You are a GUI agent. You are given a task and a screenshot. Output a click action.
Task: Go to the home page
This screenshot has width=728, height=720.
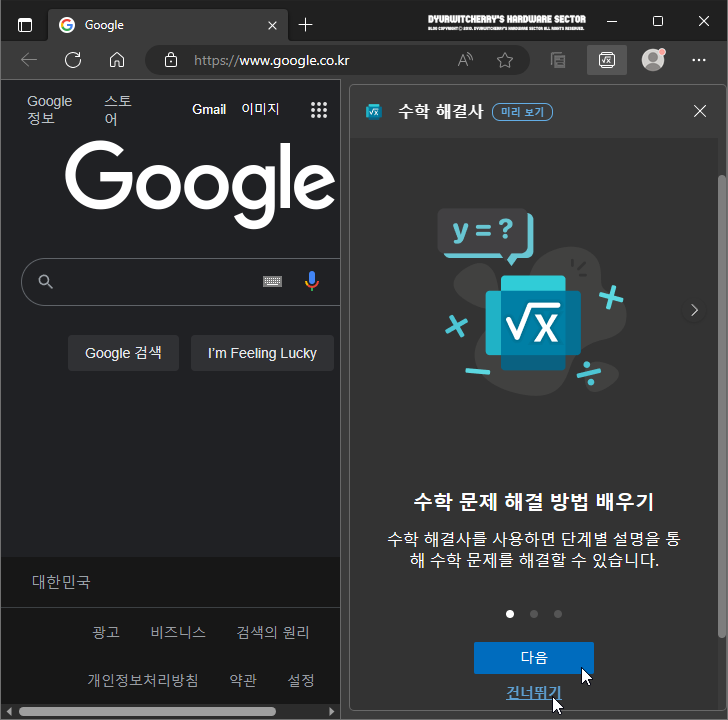(117, 60)
